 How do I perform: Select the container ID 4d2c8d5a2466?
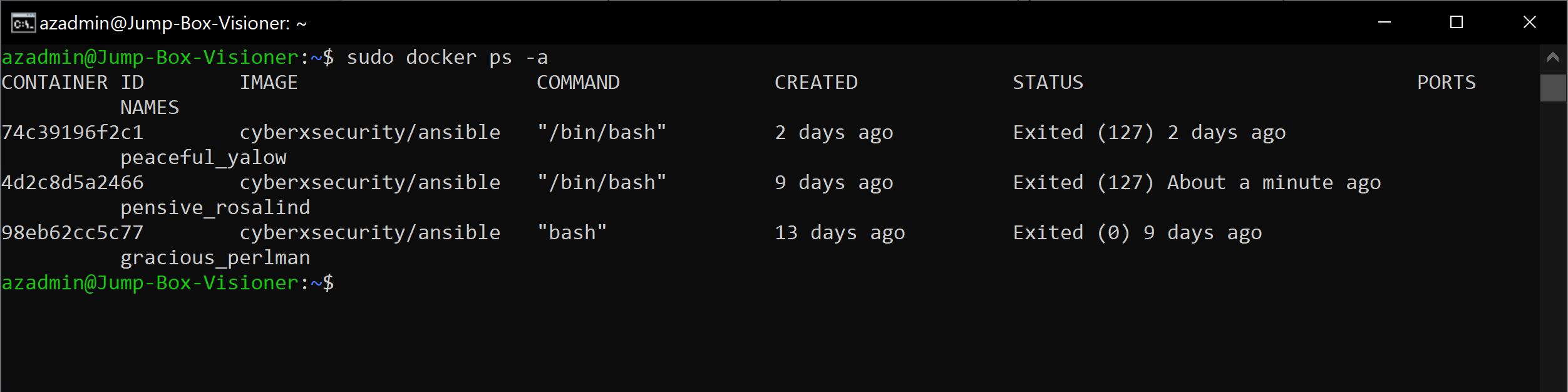(x=72, y=182)
